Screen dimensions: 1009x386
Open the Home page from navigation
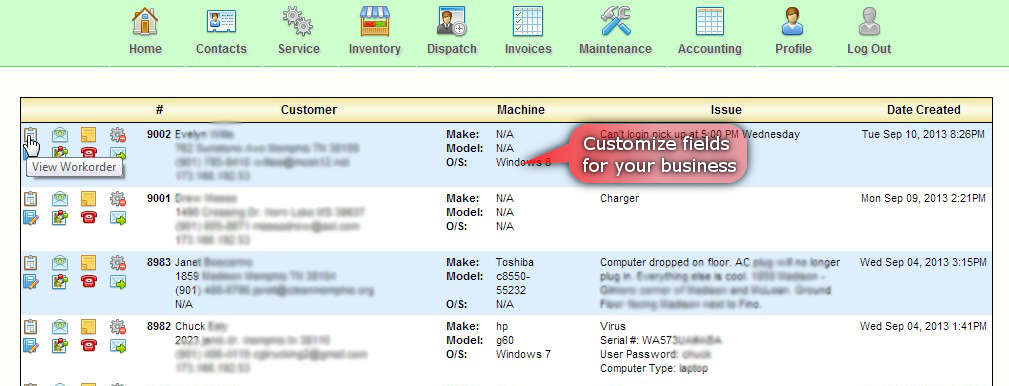[x=145, y=31]
